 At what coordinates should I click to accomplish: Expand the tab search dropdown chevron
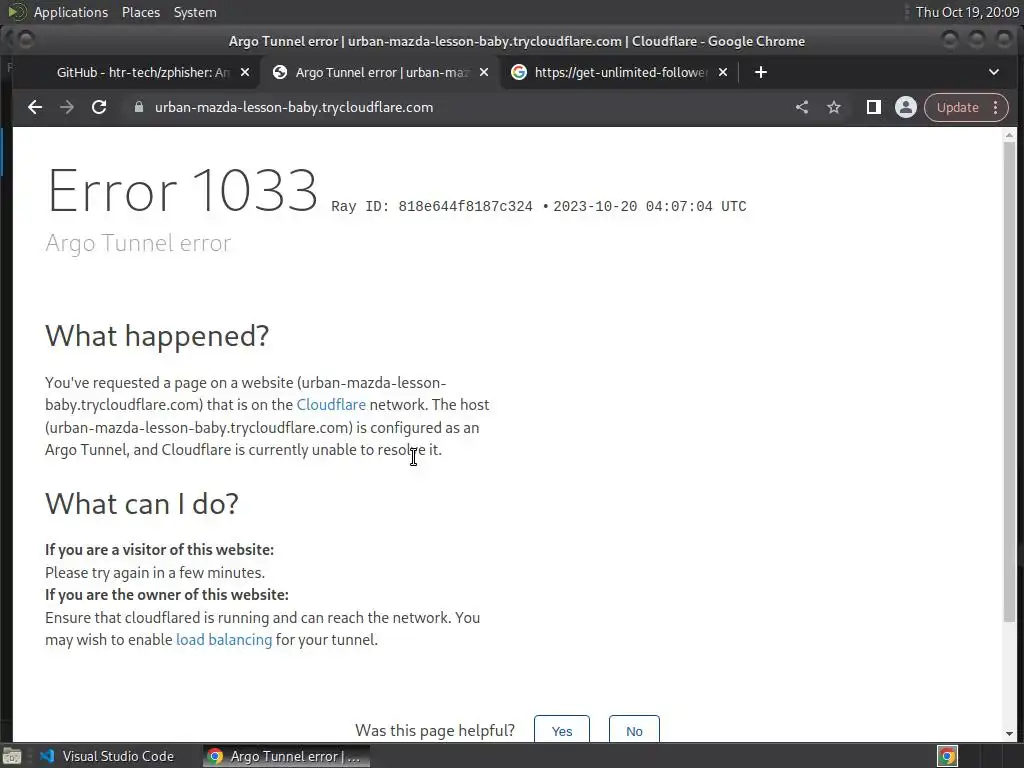tap(994, 72)
